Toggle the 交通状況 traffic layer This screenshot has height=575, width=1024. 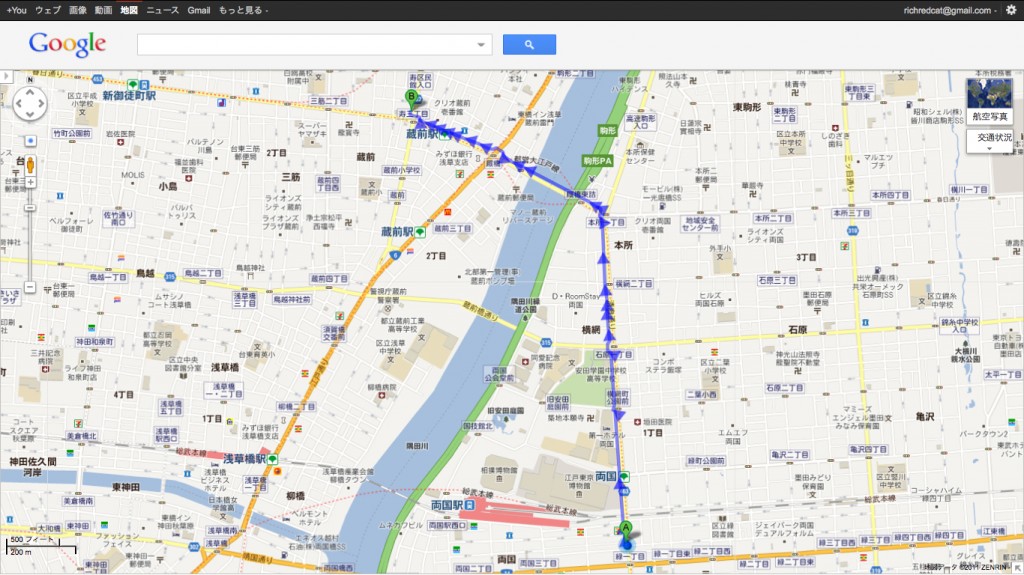pyautogui.click(x=989, y=141)
